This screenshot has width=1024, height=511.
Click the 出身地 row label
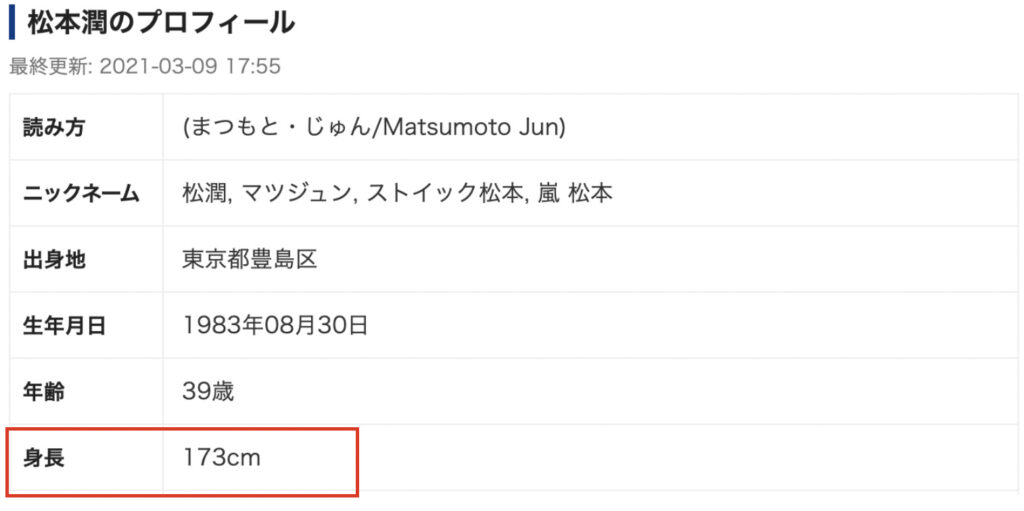54,260
